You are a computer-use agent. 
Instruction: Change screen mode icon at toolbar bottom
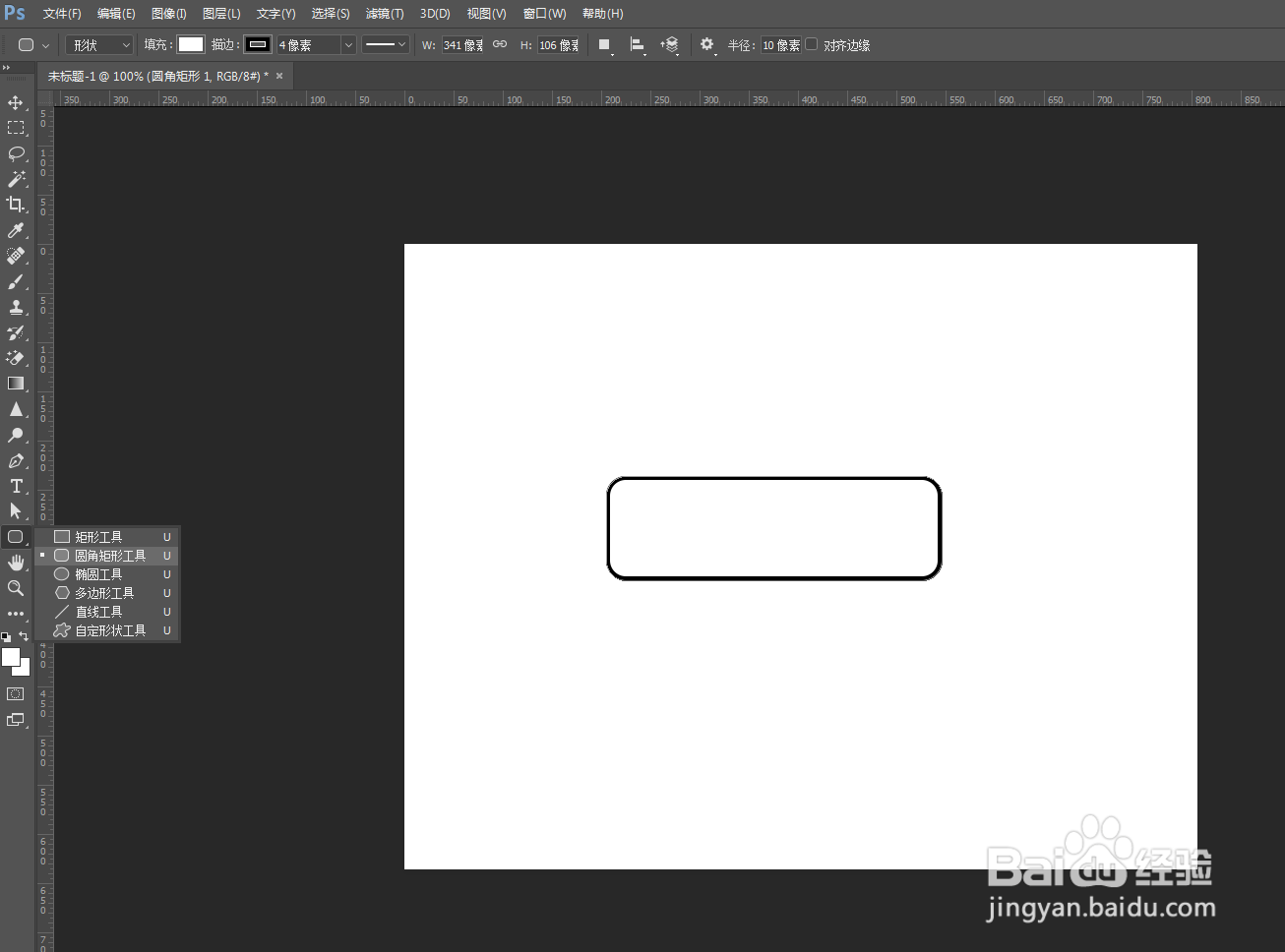click(16, 720)
